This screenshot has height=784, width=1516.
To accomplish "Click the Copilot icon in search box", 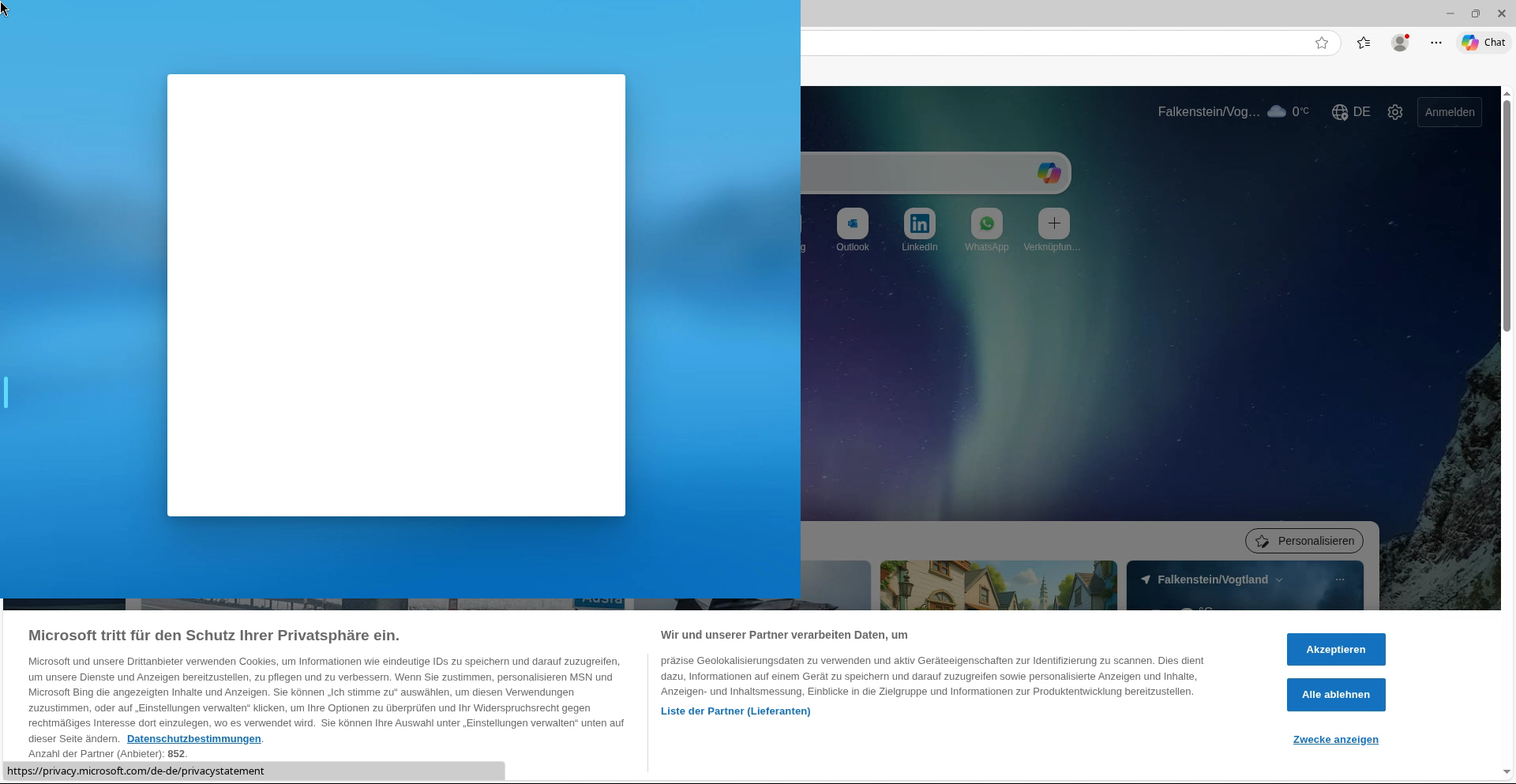I will tap(1049, 173).
